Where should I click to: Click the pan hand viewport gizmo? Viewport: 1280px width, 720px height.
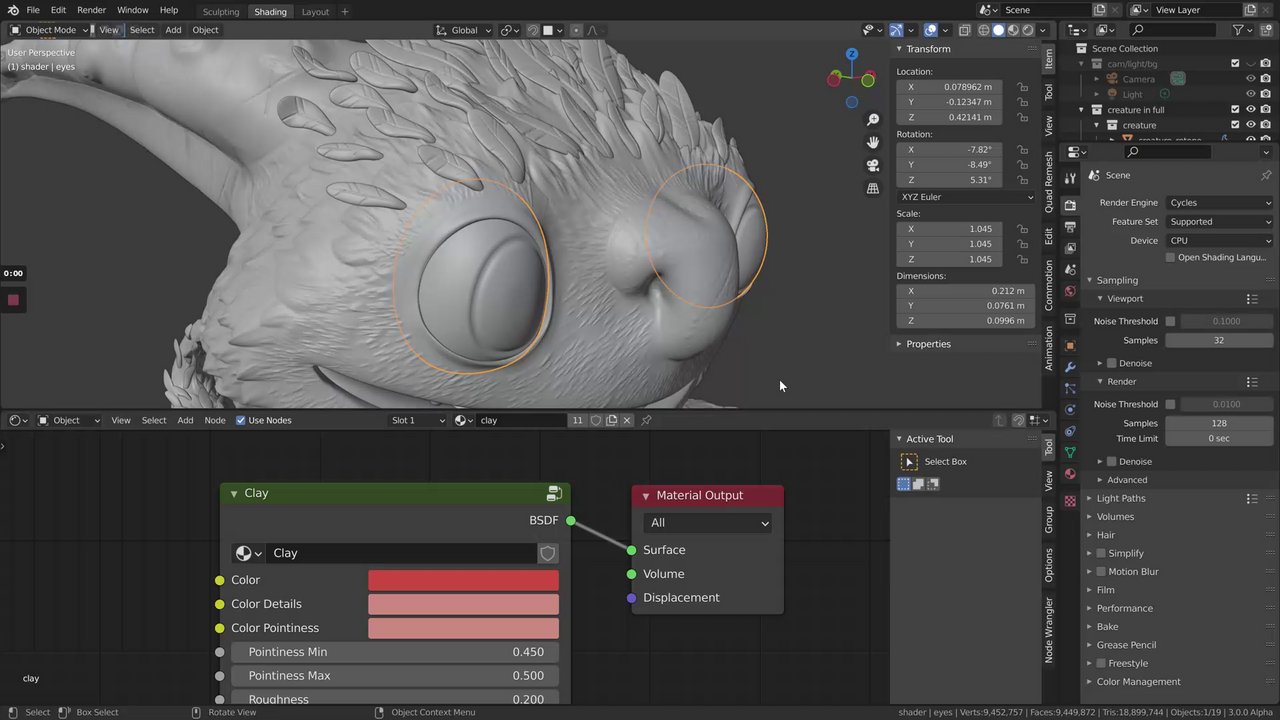(873, 142)
